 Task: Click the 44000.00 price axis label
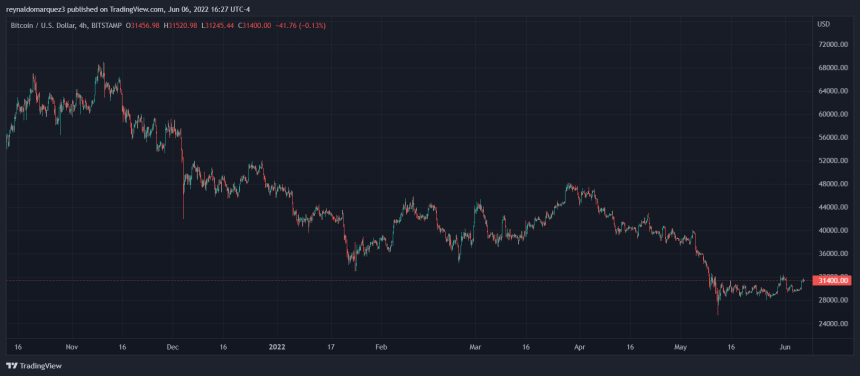[834, 208]
